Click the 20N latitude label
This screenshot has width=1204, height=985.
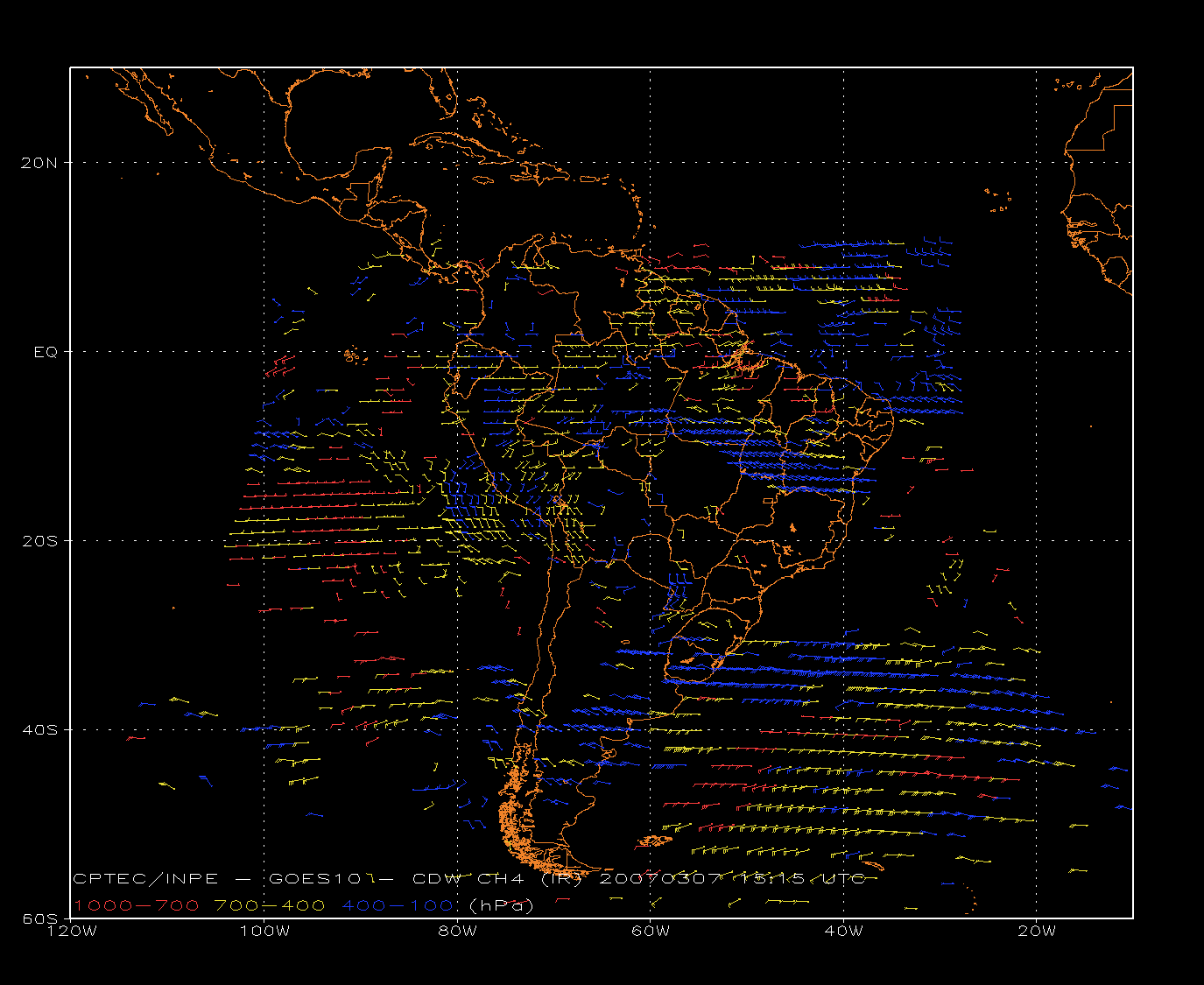tap(40, 163)
